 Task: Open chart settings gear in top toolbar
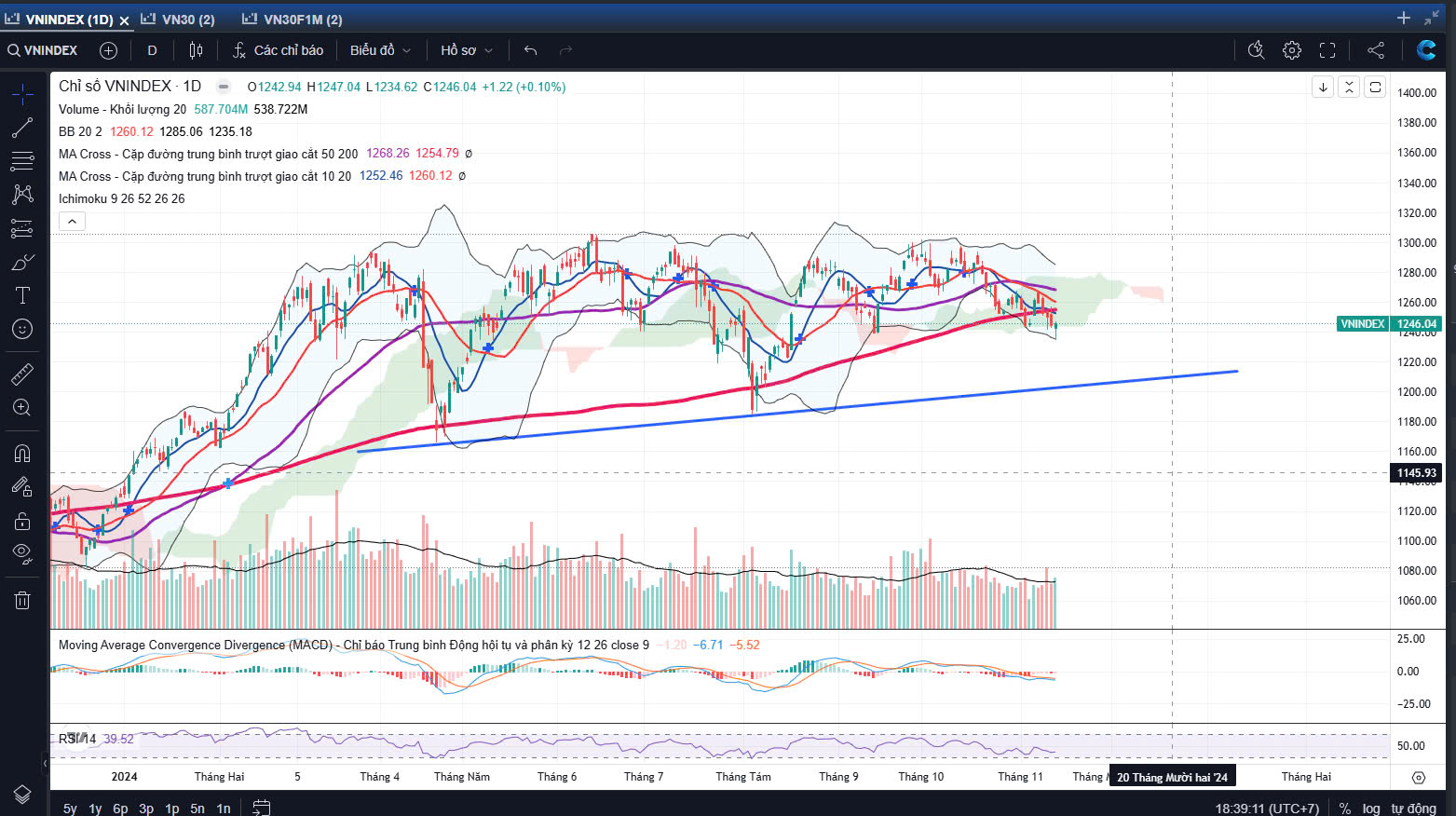1292,50
